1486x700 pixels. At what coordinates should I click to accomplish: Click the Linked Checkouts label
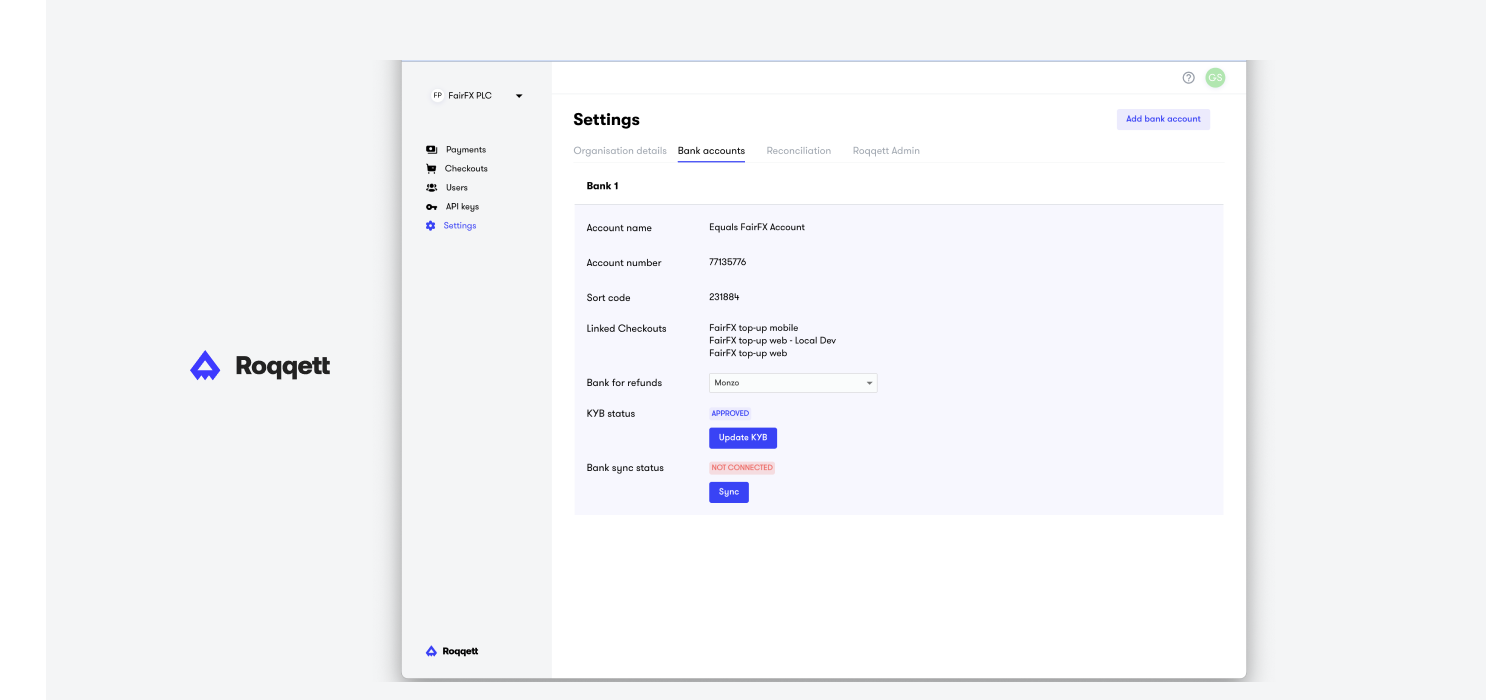tap(626, 328)
